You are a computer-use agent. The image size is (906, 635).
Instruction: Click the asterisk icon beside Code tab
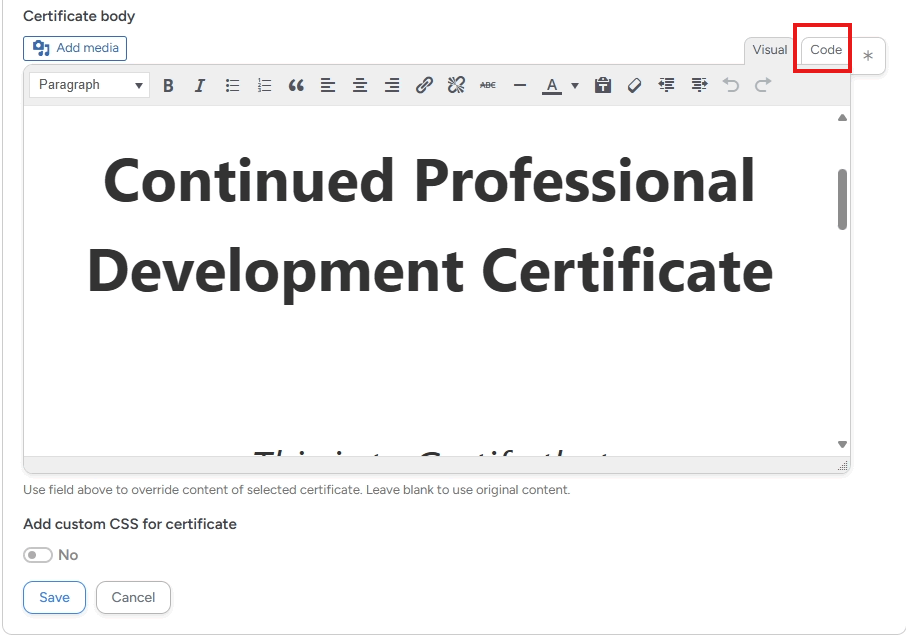868,56
